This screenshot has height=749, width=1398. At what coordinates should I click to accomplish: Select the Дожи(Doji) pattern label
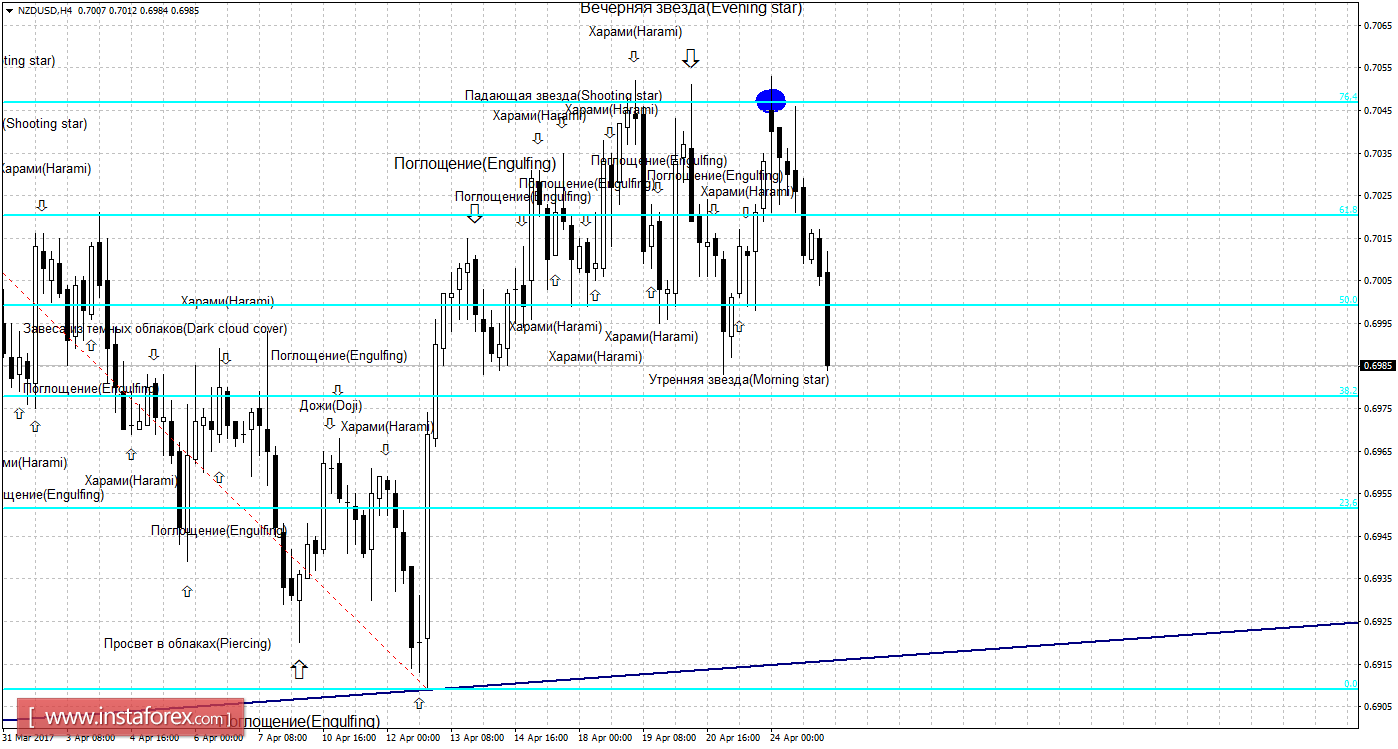click(331, 405)
